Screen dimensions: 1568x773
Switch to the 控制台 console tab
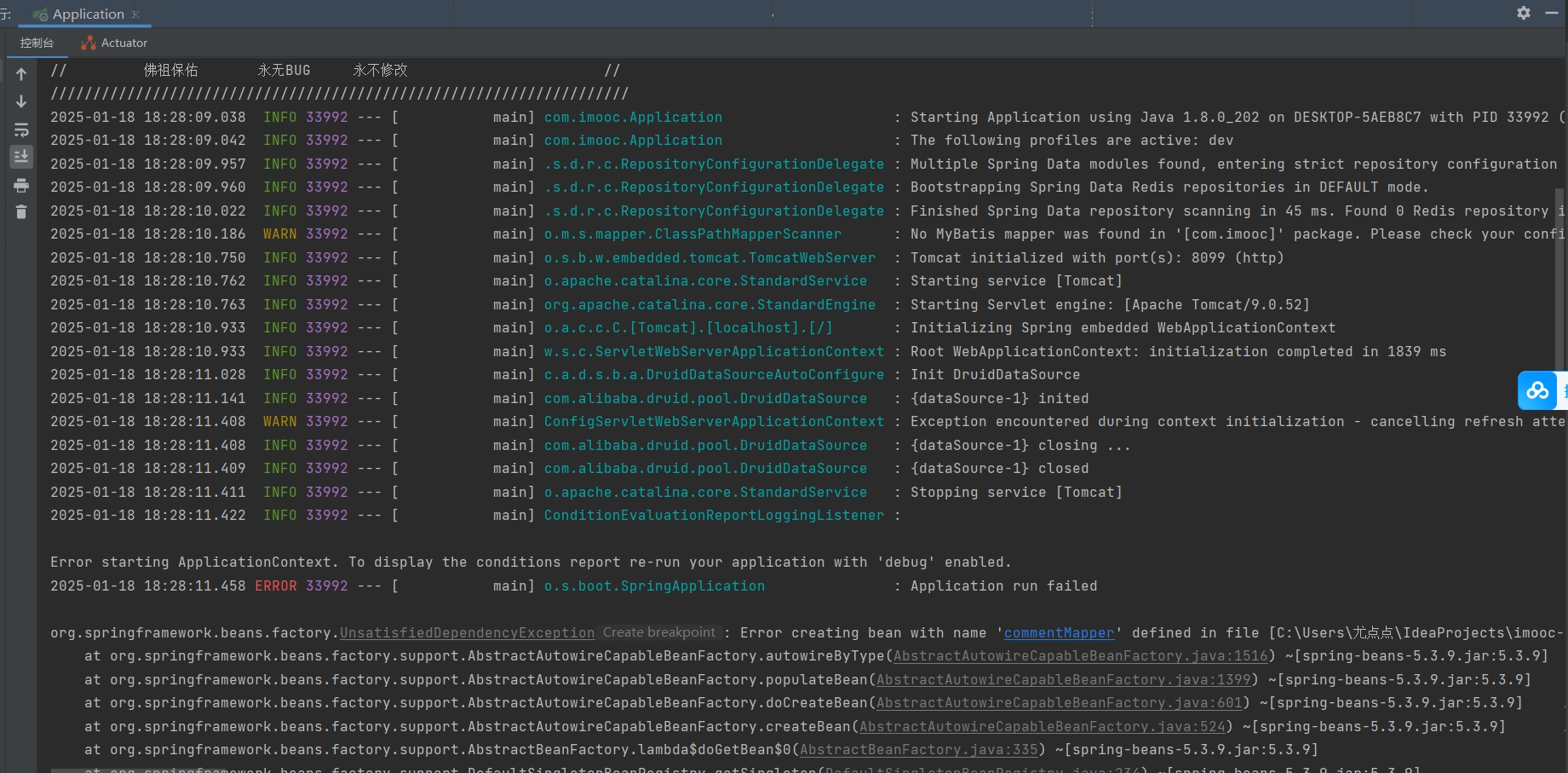tap(37, 43)
